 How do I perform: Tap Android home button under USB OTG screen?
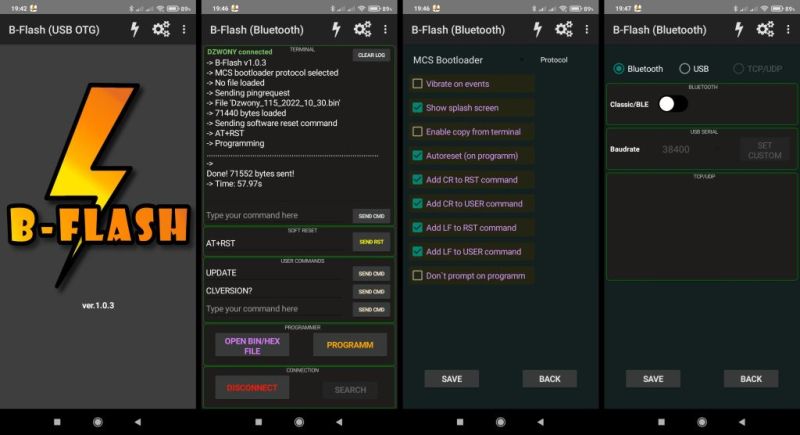[x=98, y=422]
